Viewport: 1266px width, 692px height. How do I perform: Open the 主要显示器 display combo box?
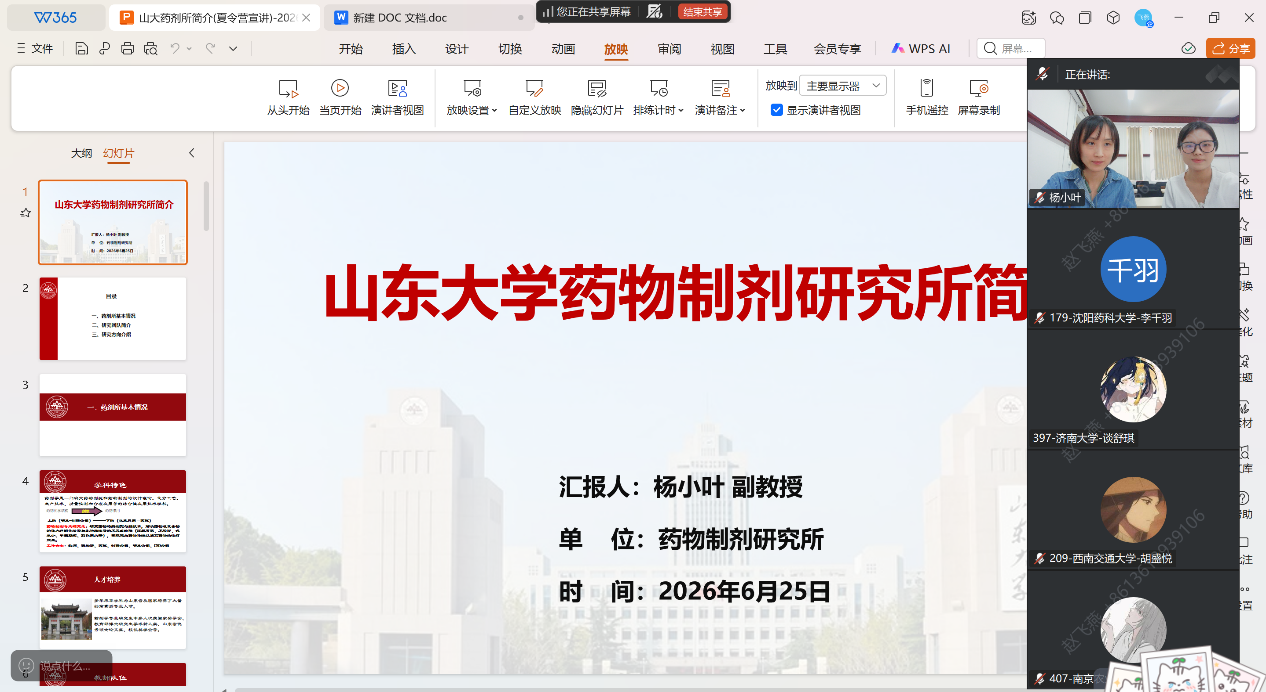coord(843,86)
